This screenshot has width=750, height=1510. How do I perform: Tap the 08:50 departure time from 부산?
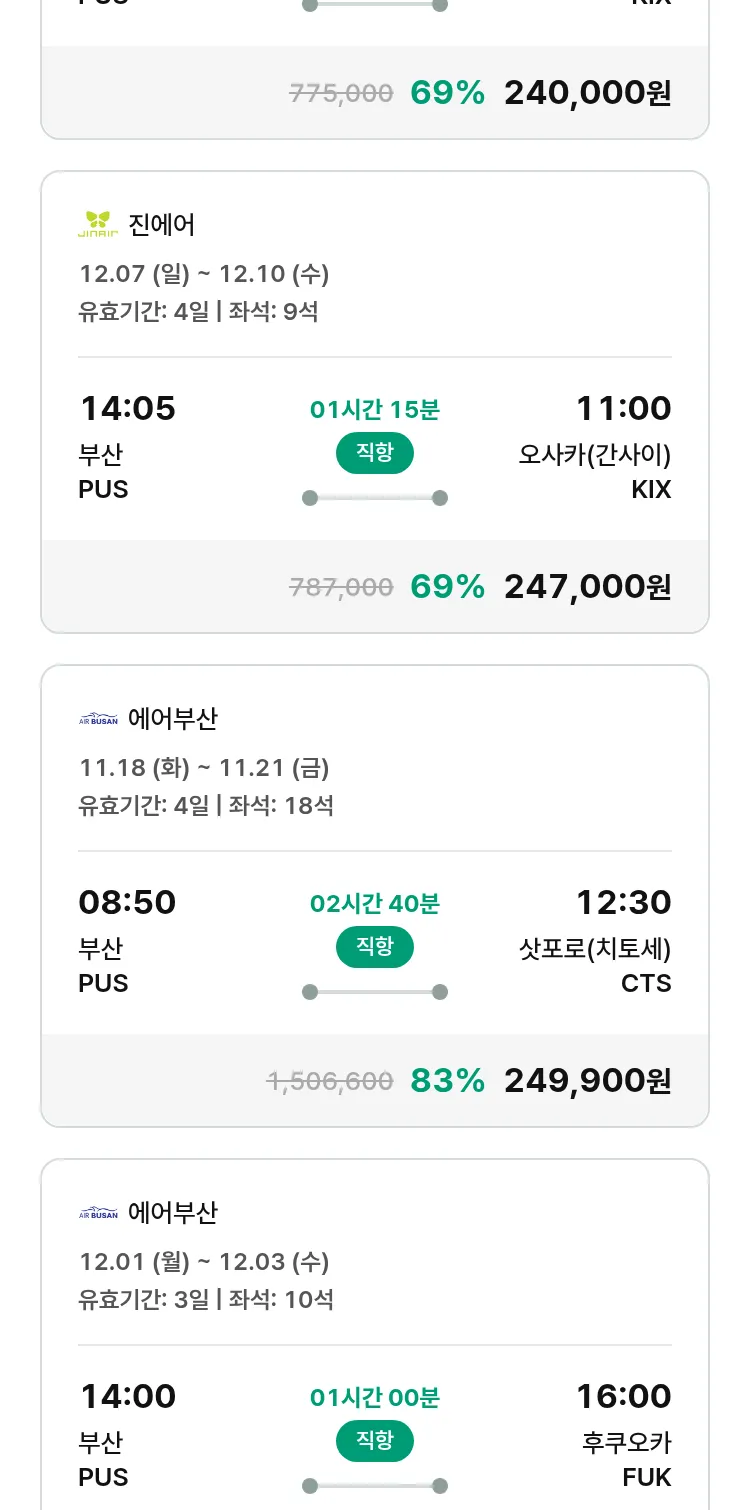[127, 902]
